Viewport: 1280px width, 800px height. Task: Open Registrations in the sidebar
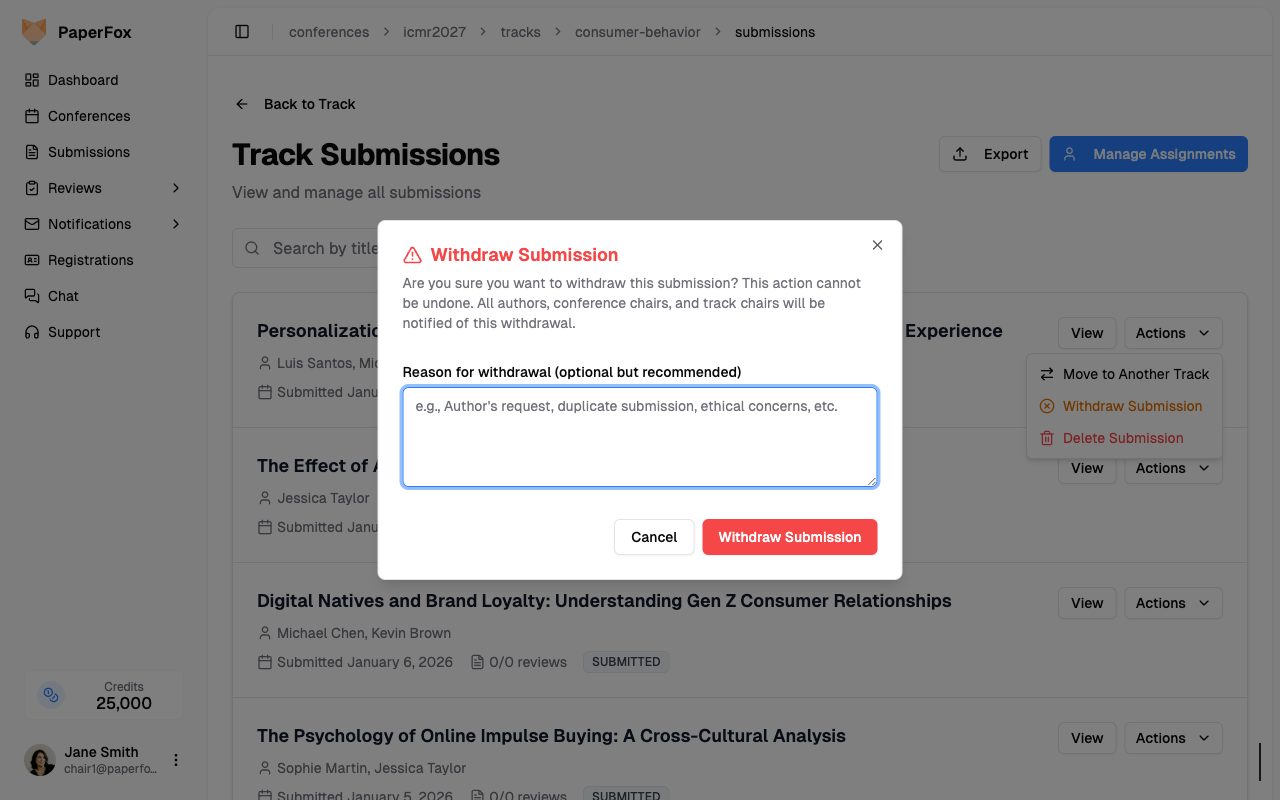pyautogui.click(x=90, y=260)
